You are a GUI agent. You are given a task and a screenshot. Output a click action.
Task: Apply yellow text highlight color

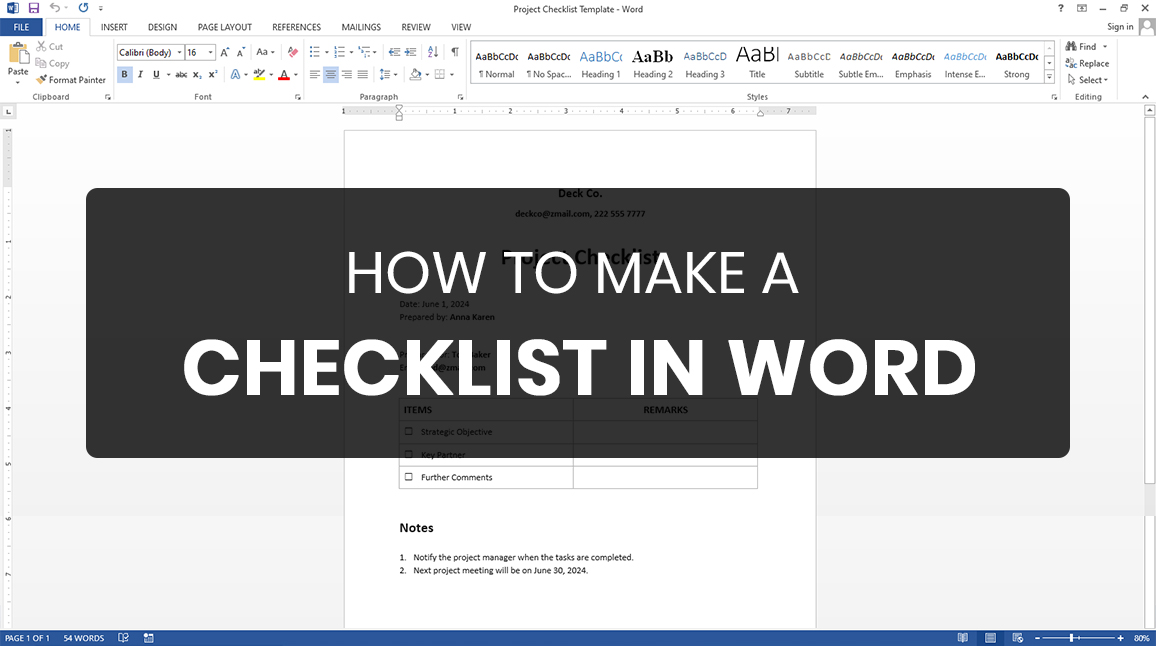tap(259, 74)
